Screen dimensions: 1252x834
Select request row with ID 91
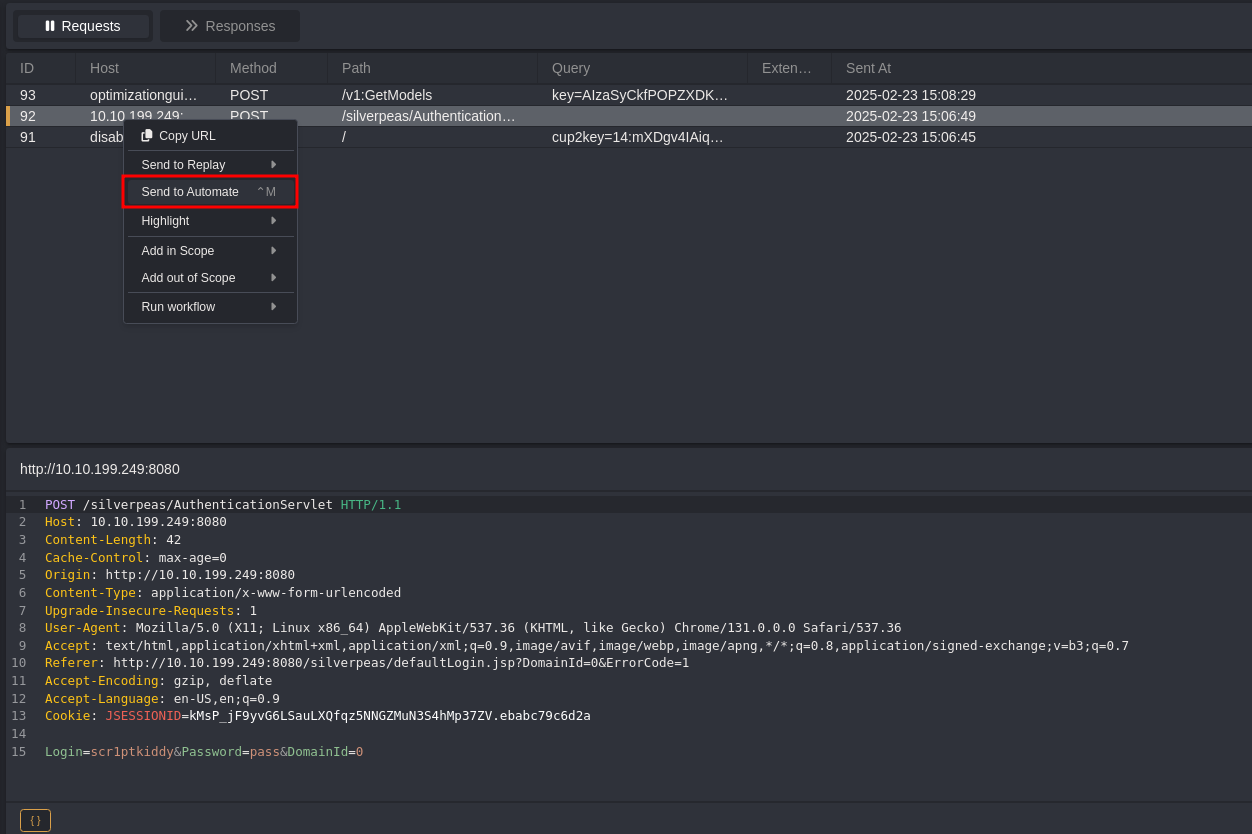tap(629, 137)
